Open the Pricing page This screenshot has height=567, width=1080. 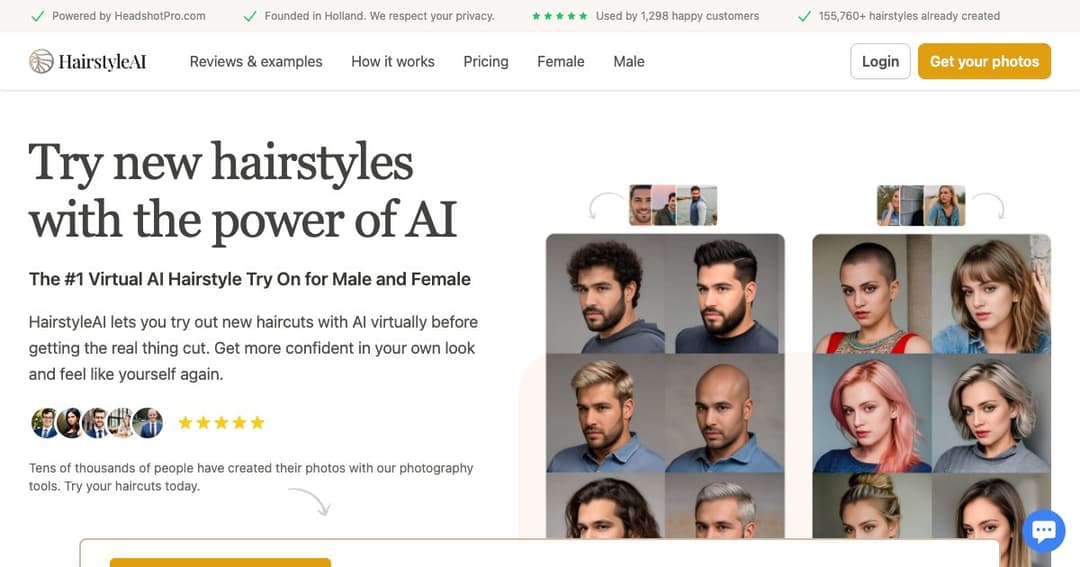coord(486,61)
